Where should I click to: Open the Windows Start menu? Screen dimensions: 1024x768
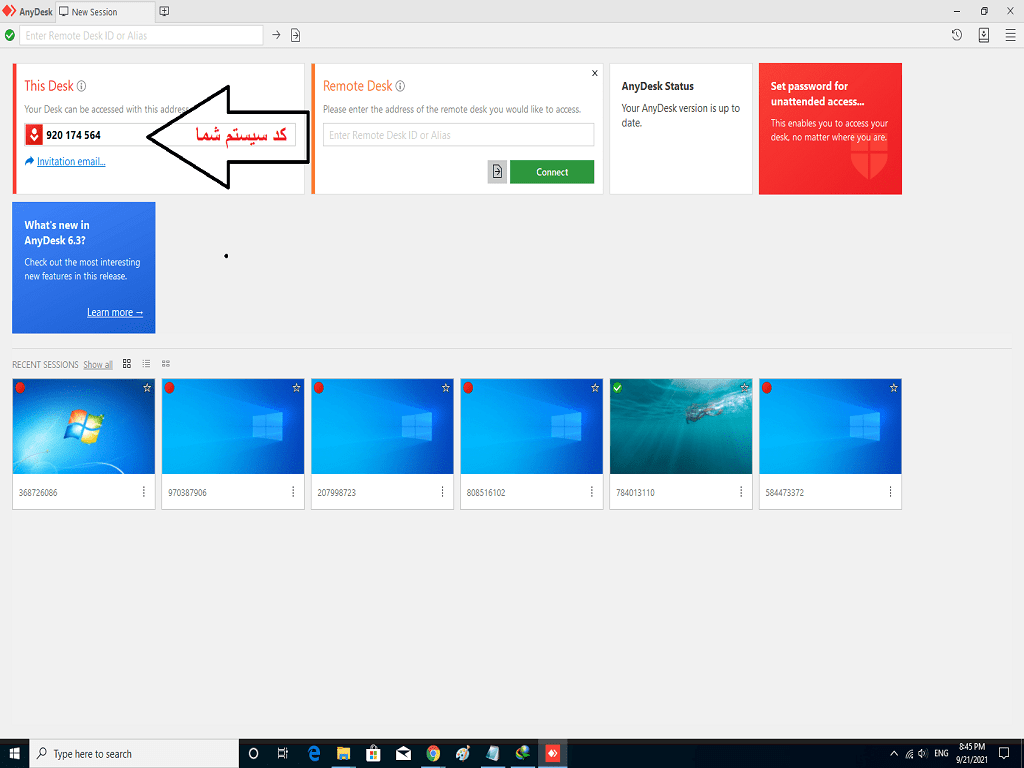[14, 754]
